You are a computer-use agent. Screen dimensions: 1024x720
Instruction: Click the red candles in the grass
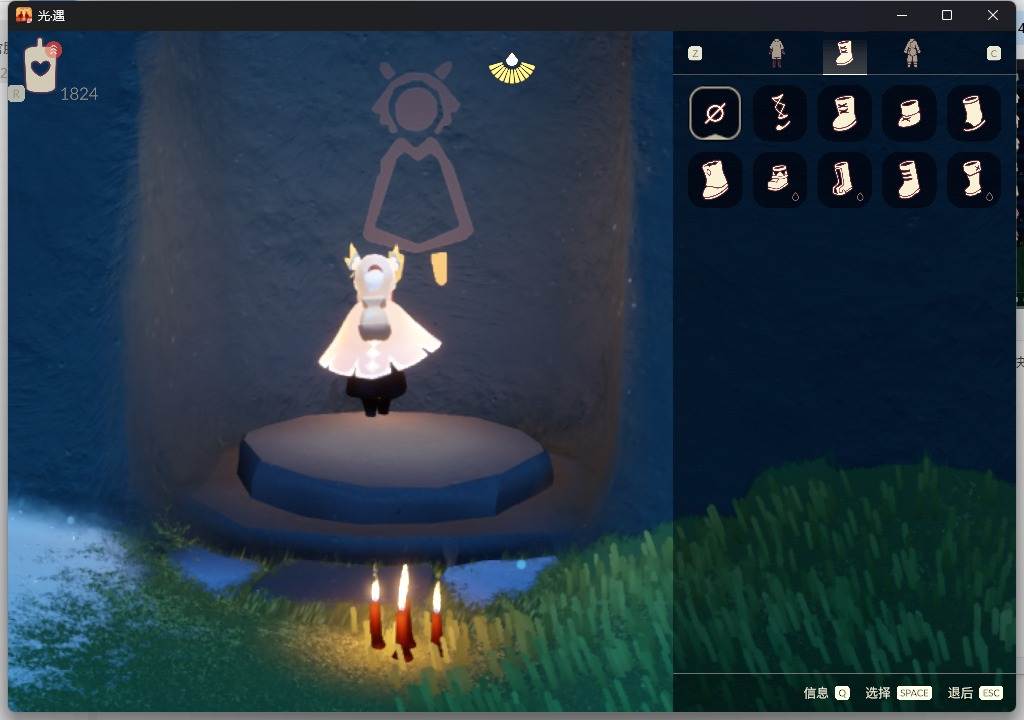point(405,614)
